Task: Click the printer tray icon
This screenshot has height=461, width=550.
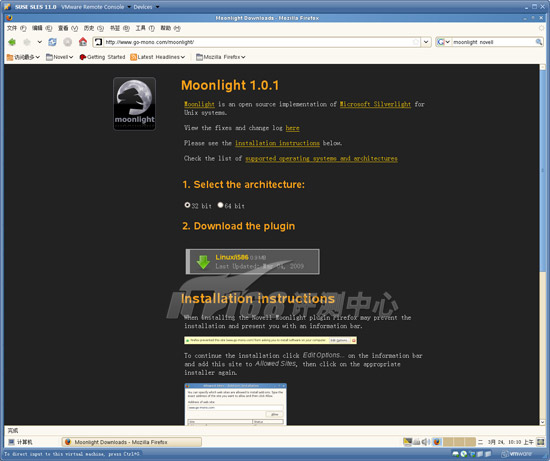Action: click(416, 442)
